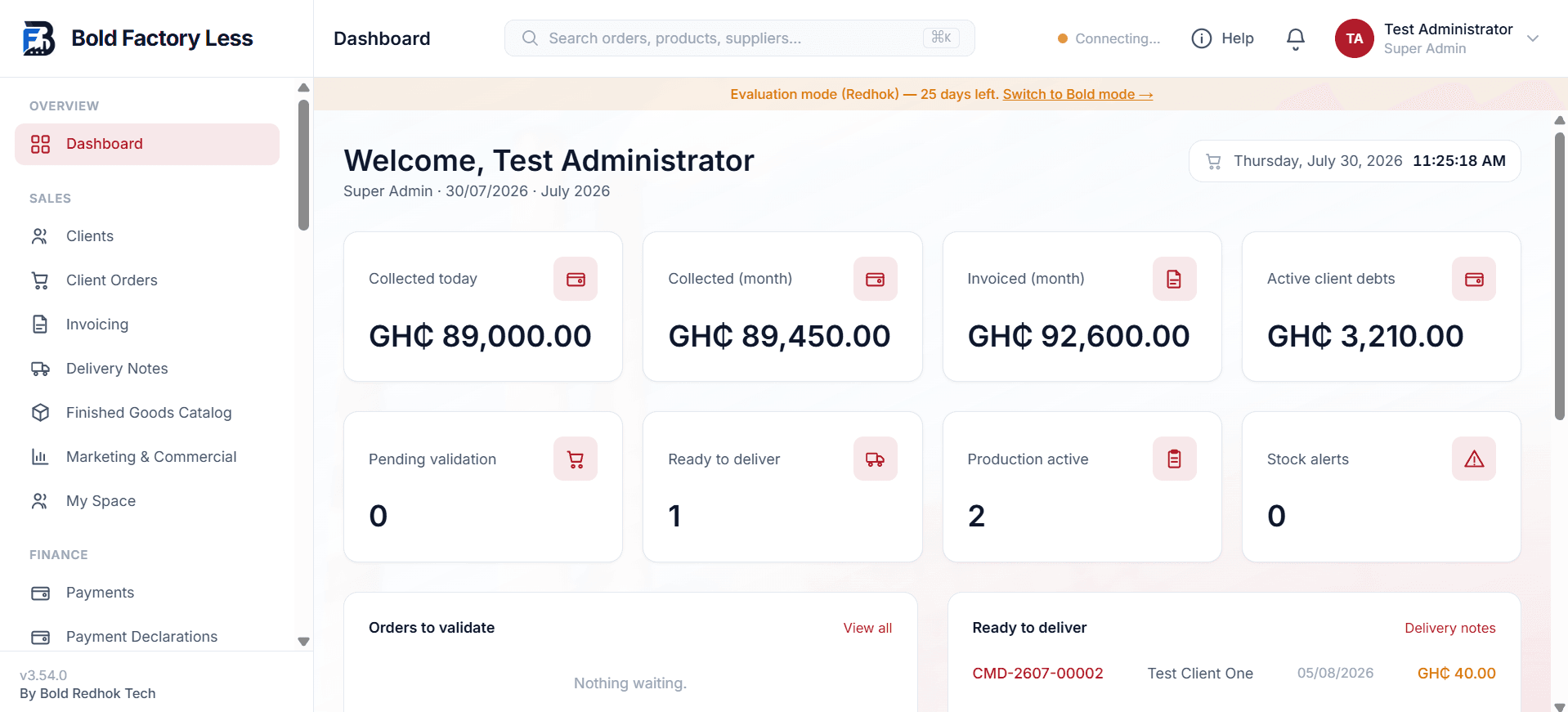The image size is (1568, 712).
Task: Click the Clients people icon
Action: coord(40,236)
